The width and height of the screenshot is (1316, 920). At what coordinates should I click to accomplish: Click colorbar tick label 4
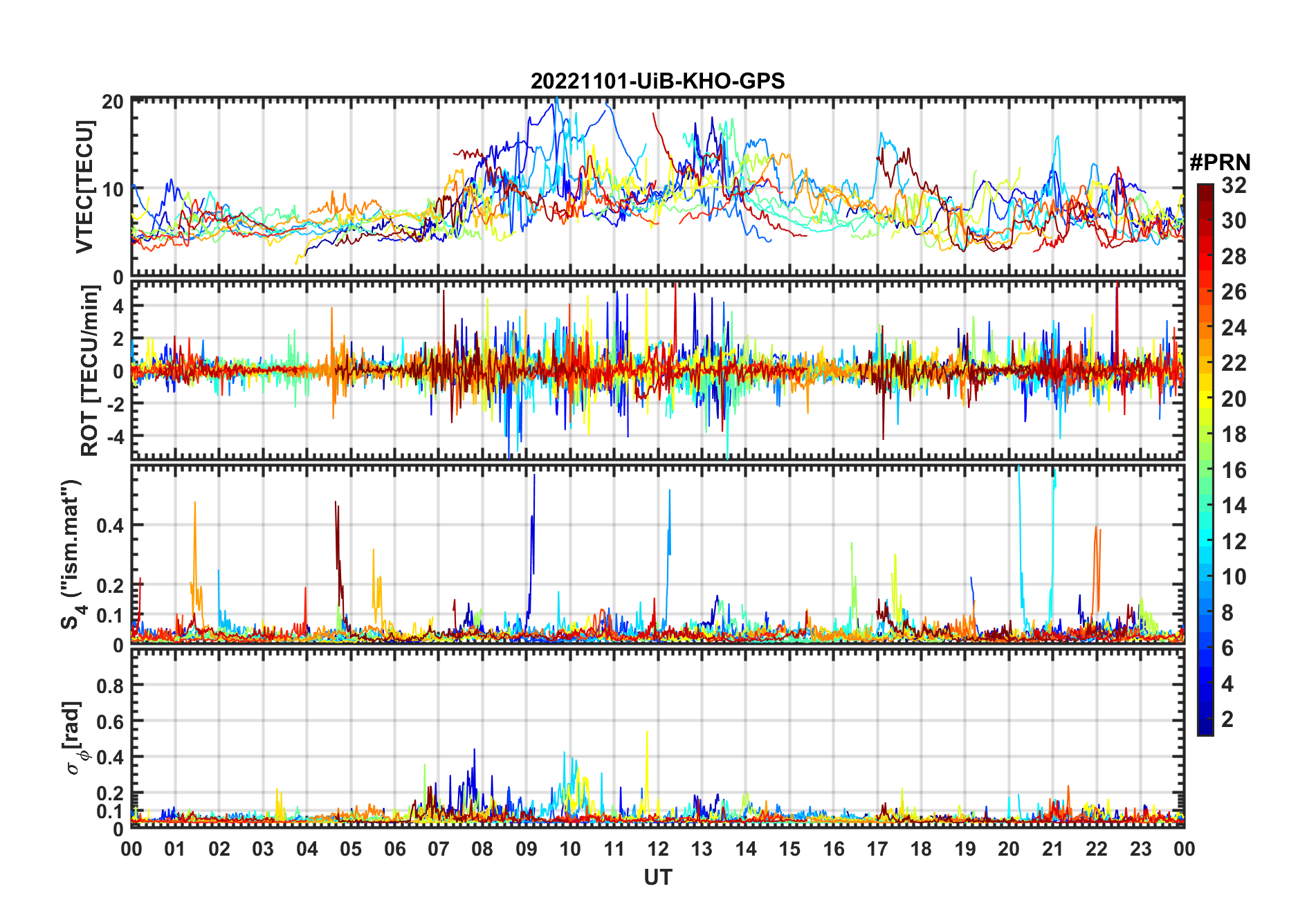pos(1227,684)
